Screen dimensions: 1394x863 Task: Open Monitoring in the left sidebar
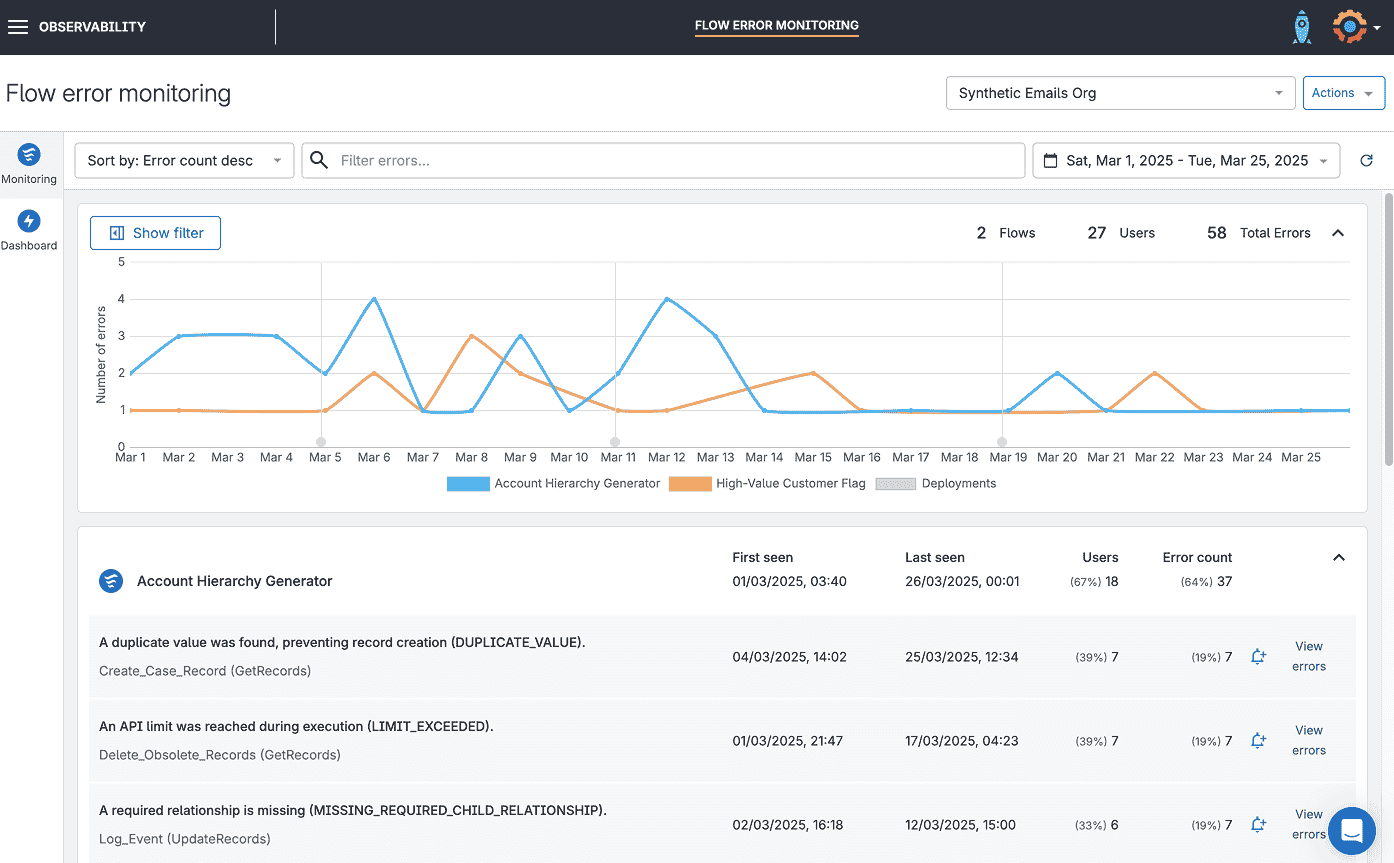click(29, 164)
